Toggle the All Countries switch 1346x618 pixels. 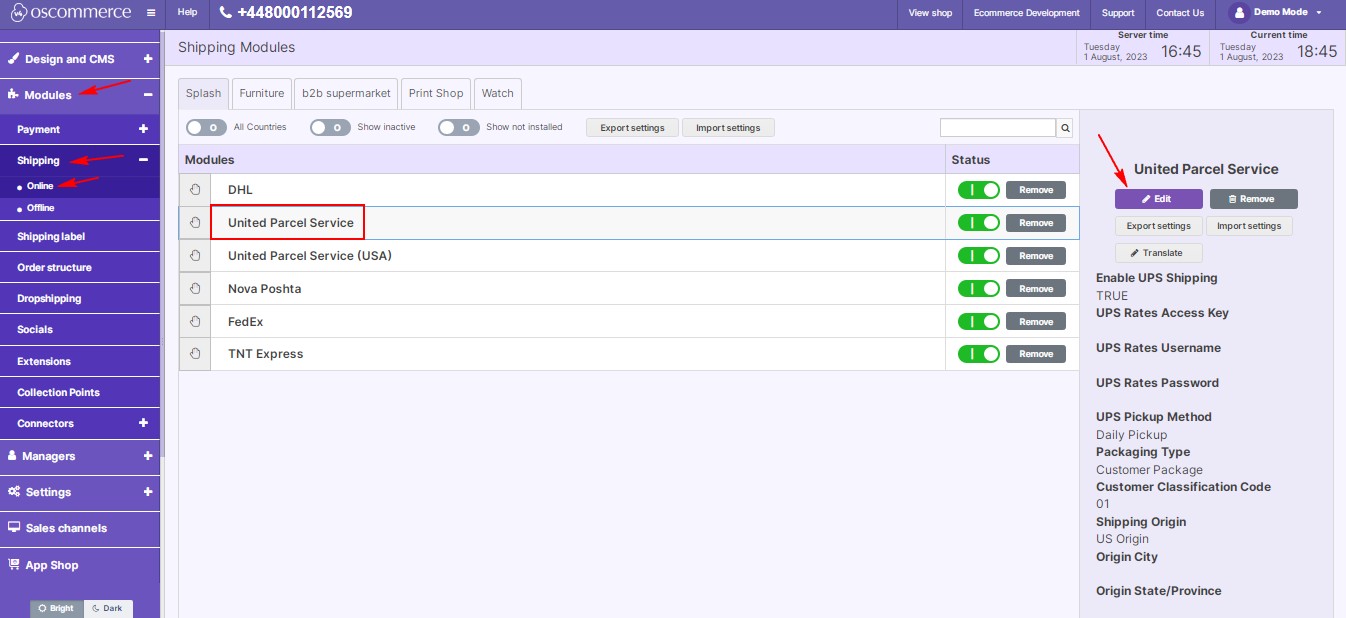(x=206, y=127)
